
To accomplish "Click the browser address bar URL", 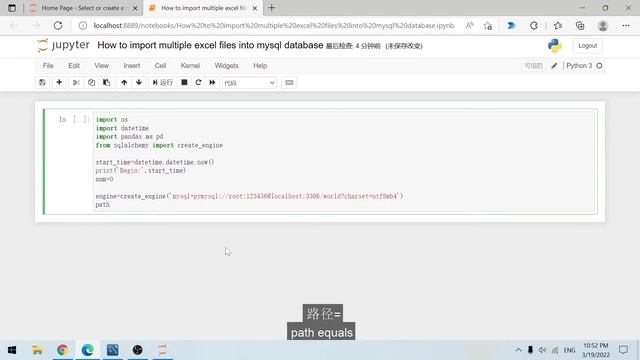I will pos(273,25).
